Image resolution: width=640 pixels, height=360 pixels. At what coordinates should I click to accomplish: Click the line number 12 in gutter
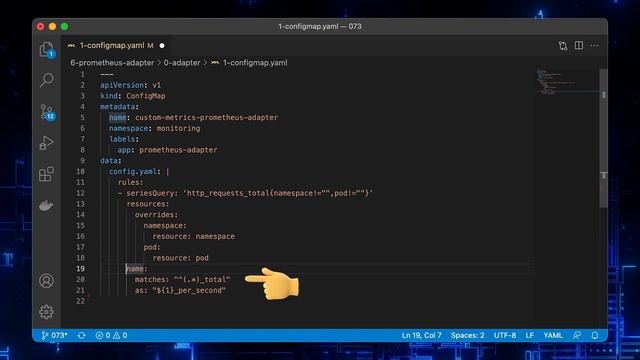click(80, 193)
